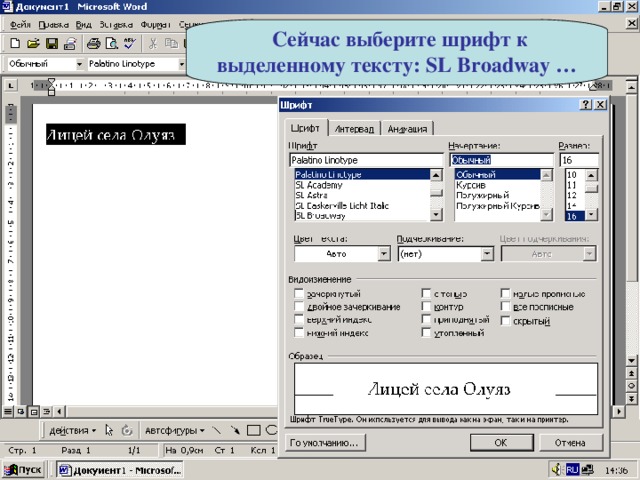Click Free Rotate drawing tool
Image resolution: width=640 pixels, height=480 pixels.
coord(127,430)
